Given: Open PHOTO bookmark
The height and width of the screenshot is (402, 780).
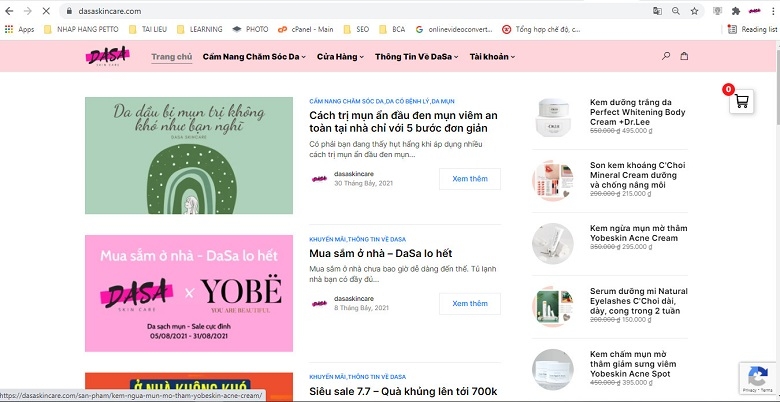Looking at the screenshot, I should coord(250,29).
